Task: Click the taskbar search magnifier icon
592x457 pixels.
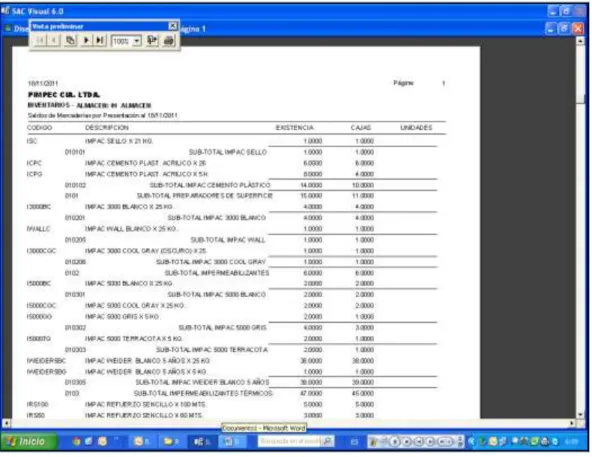Action: point(328,441)
